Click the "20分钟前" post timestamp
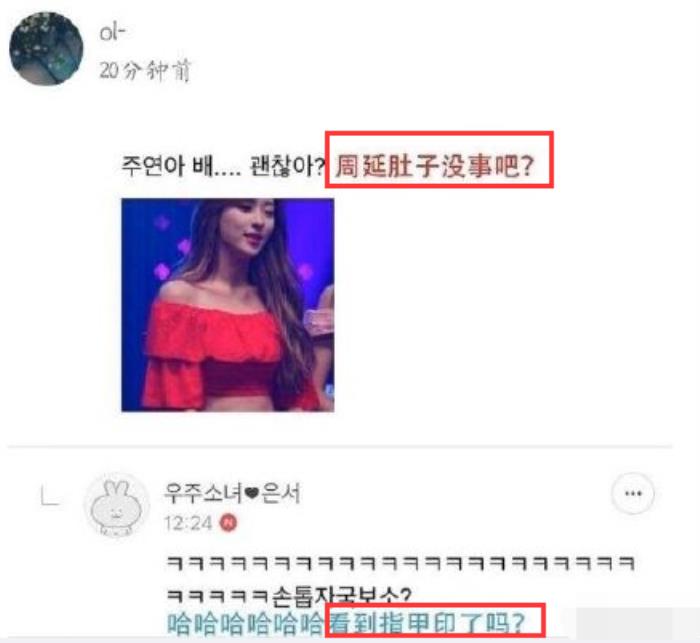 [x=145, y=71]
